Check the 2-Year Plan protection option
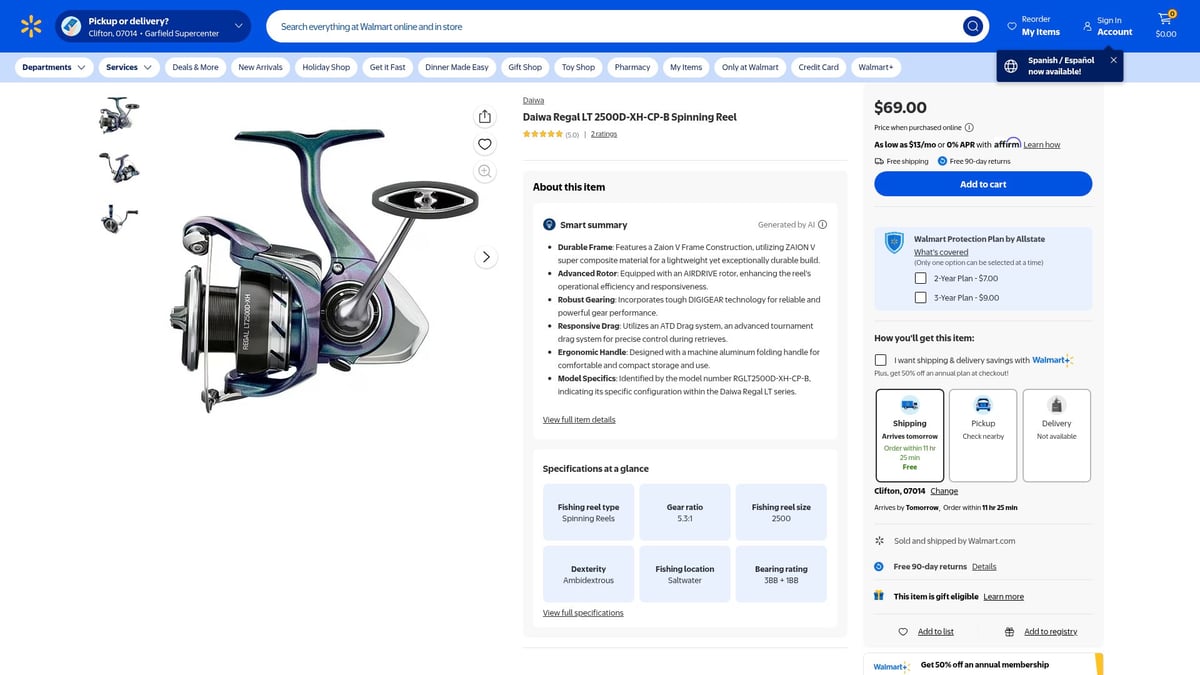This screenshot has height=675, width=1200. tap(920, 278)
